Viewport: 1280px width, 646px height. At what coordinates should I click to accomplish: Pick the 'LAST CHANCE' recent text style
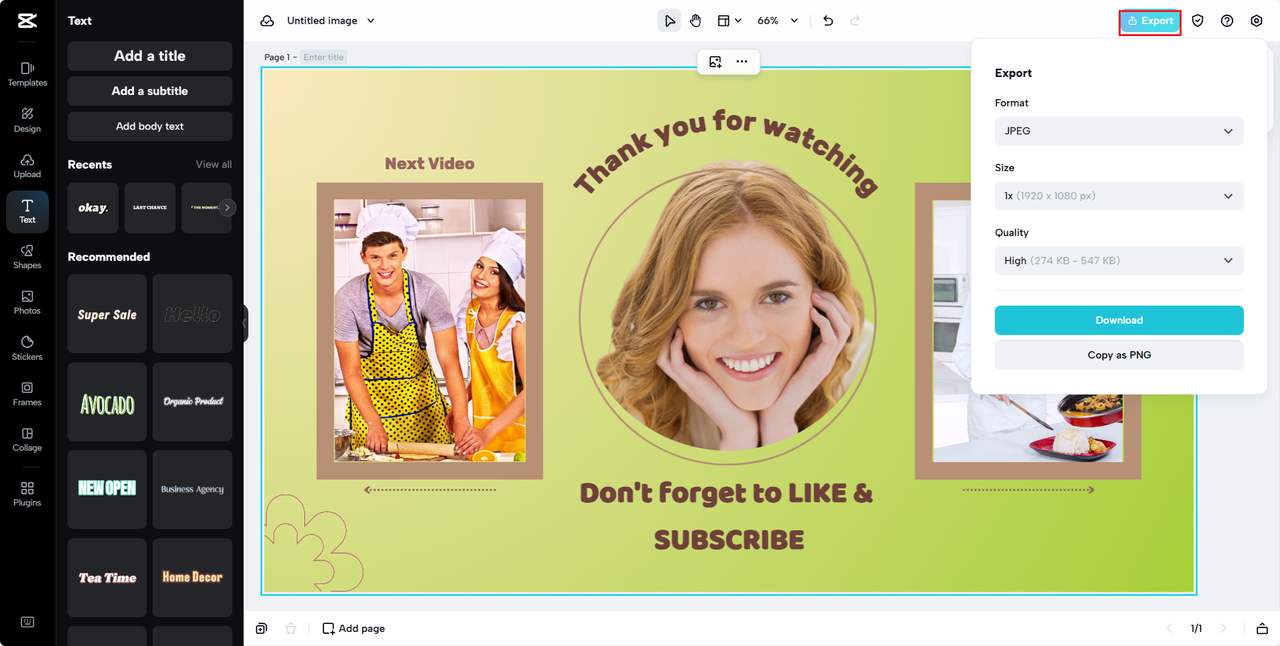pos(150,208)
